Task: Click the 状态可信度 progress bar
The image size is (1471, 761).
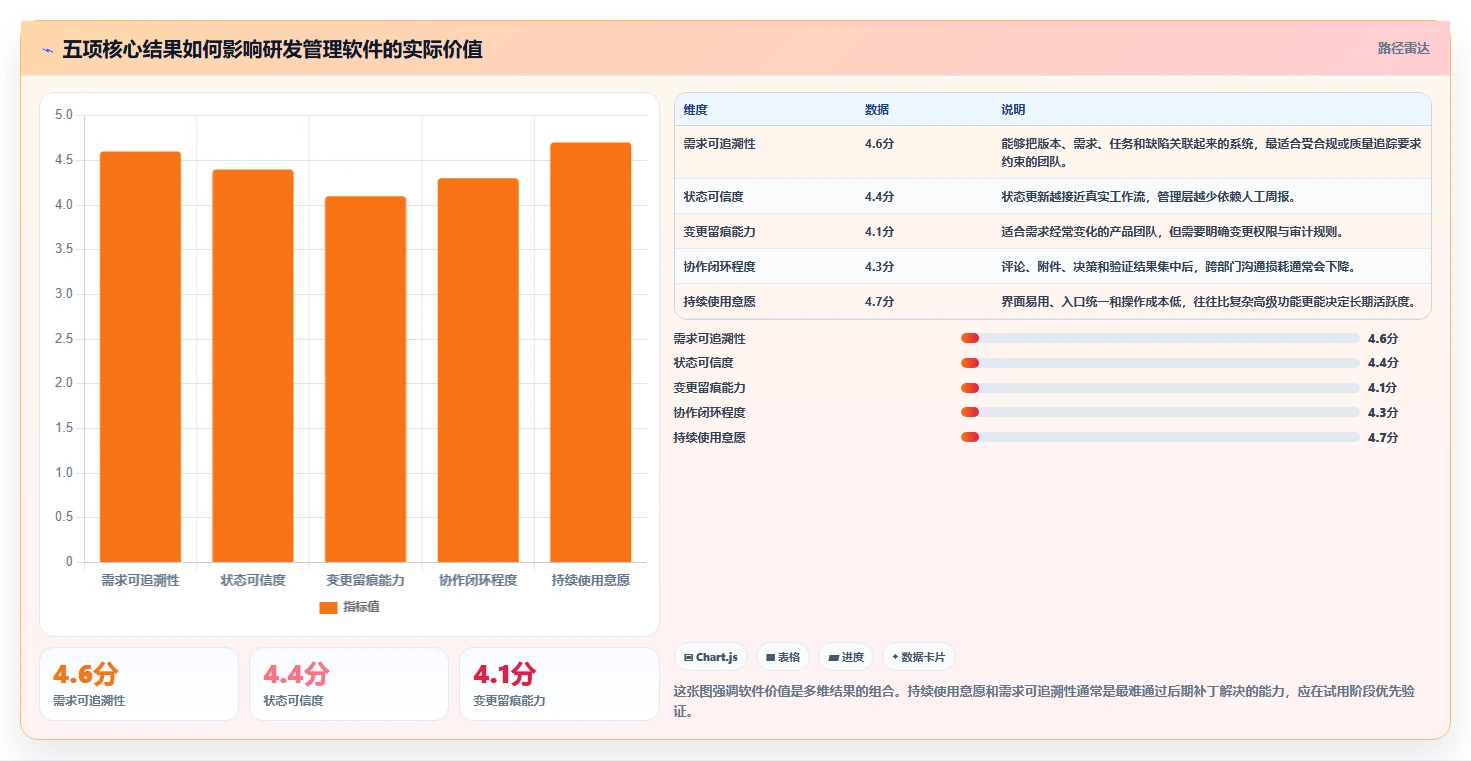Action: (1160, 363)
